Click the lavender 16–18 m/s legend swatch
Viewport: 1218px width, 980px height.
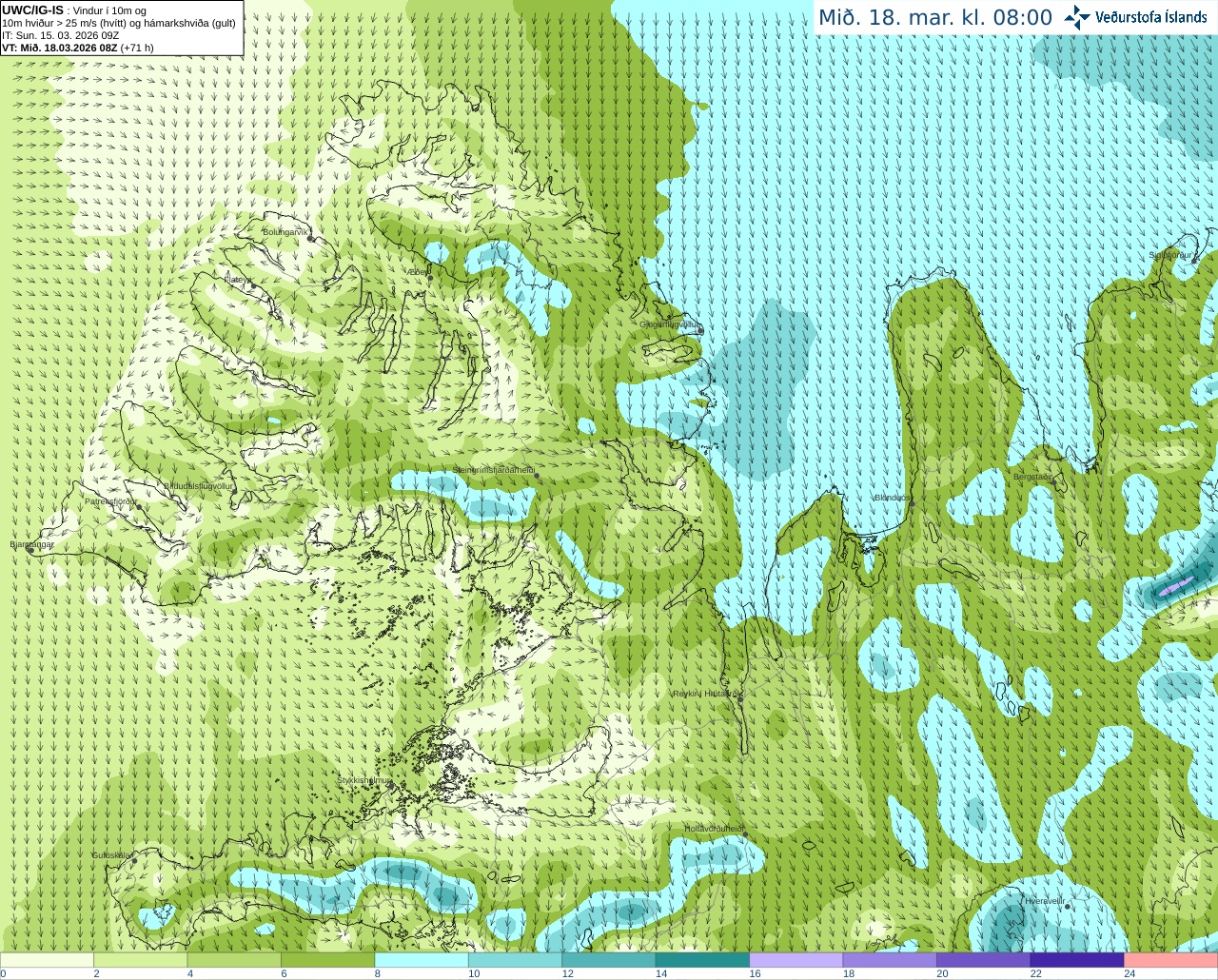(x=796, y=960)
